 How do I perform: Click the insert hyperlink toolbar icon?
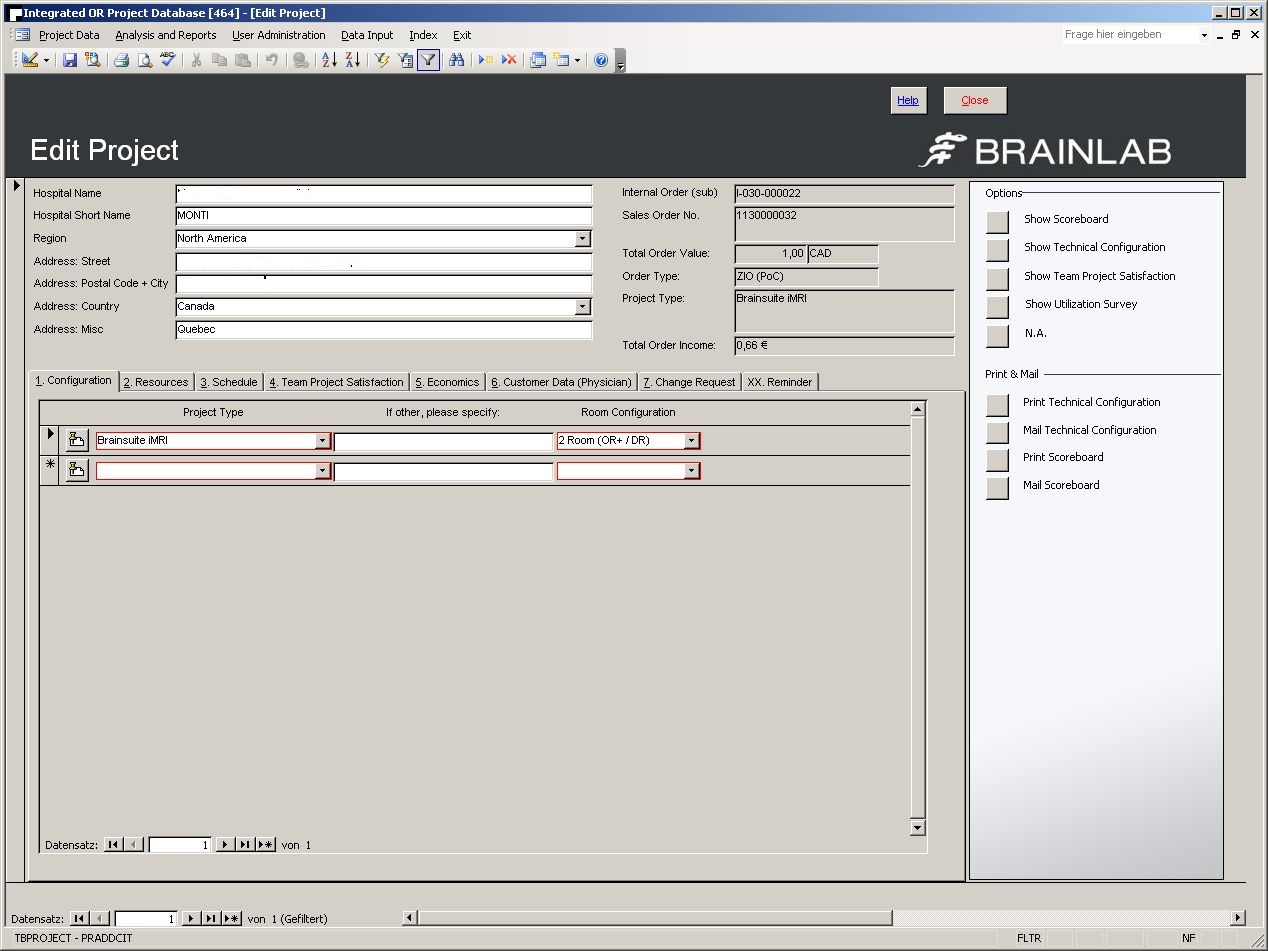(x=300, y=60)
